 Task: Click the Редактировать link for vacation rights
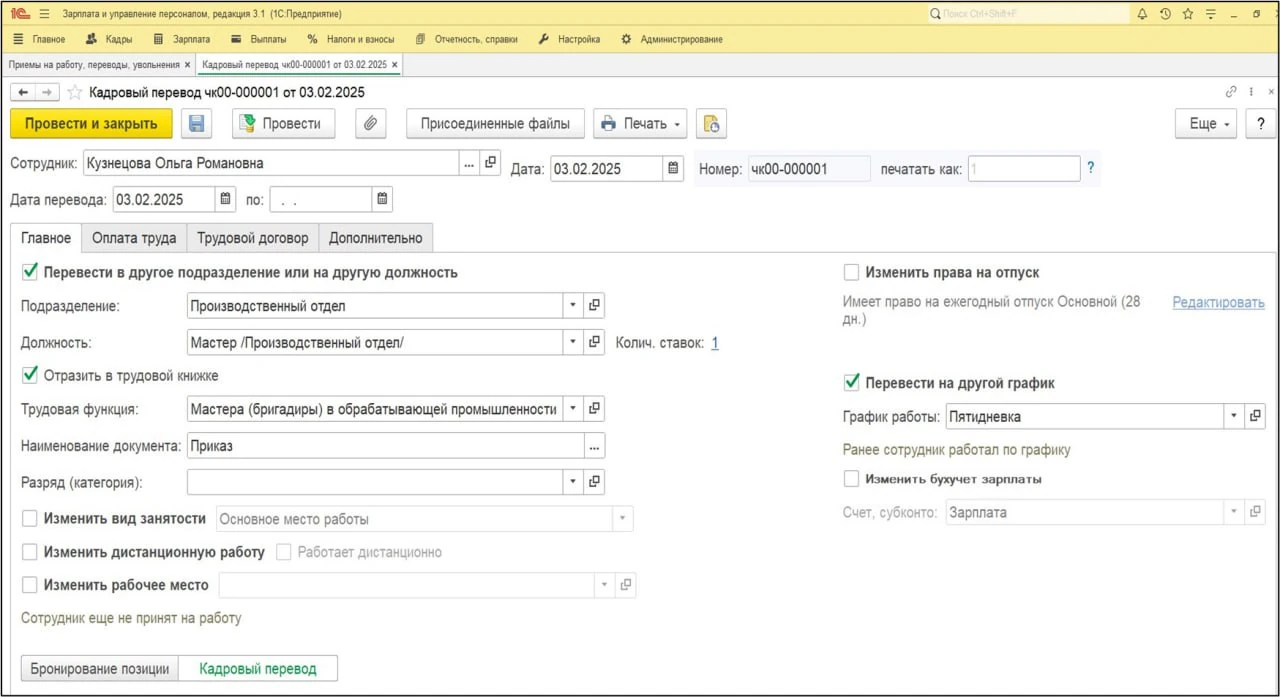pyautogui.click(x=1219, y=302)
